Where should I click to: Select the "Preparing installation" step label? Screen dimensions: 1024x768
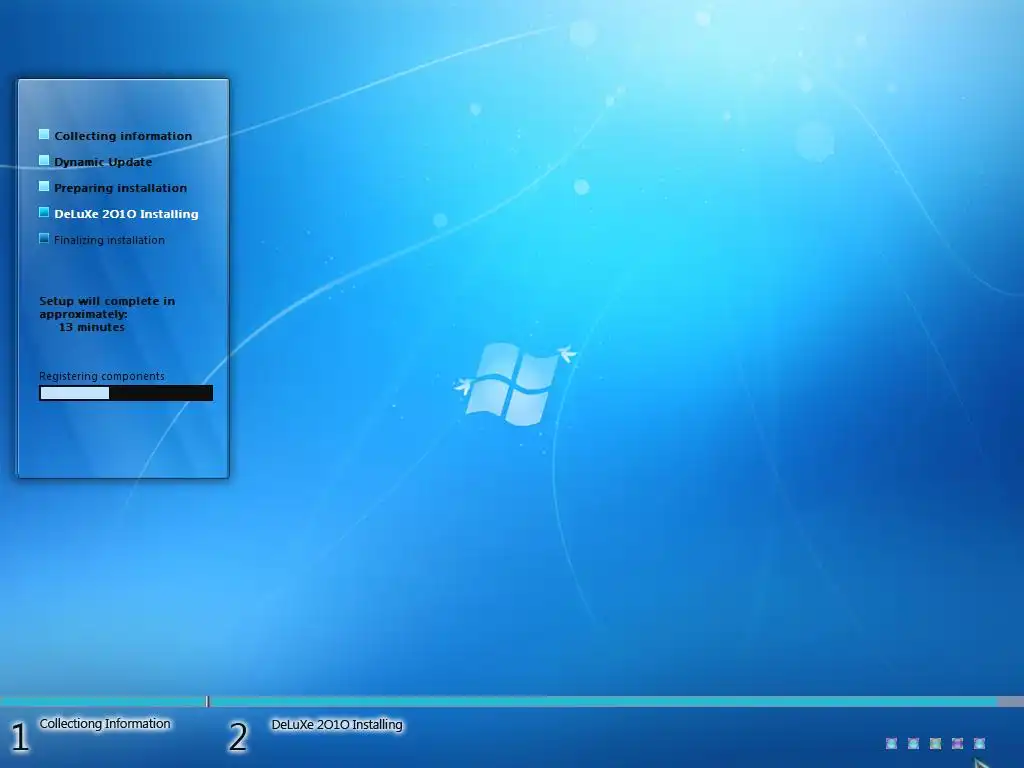point(120,188)
